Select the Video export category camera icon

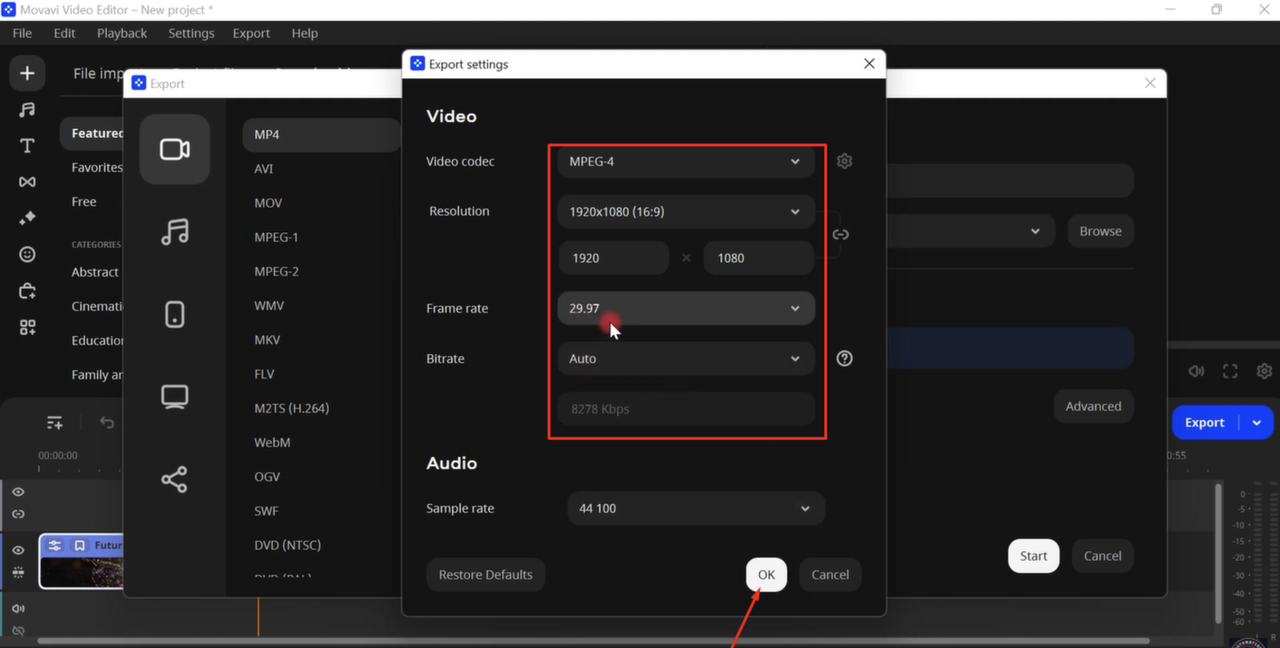[175, 149]
